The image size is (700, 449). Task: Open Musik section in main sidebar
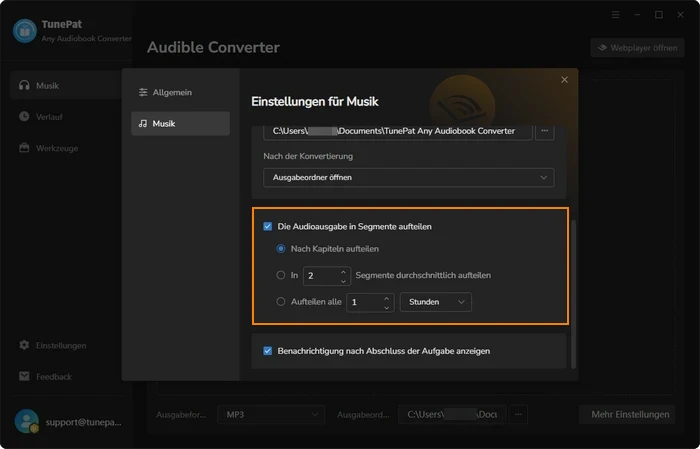[x=66, y=85]
